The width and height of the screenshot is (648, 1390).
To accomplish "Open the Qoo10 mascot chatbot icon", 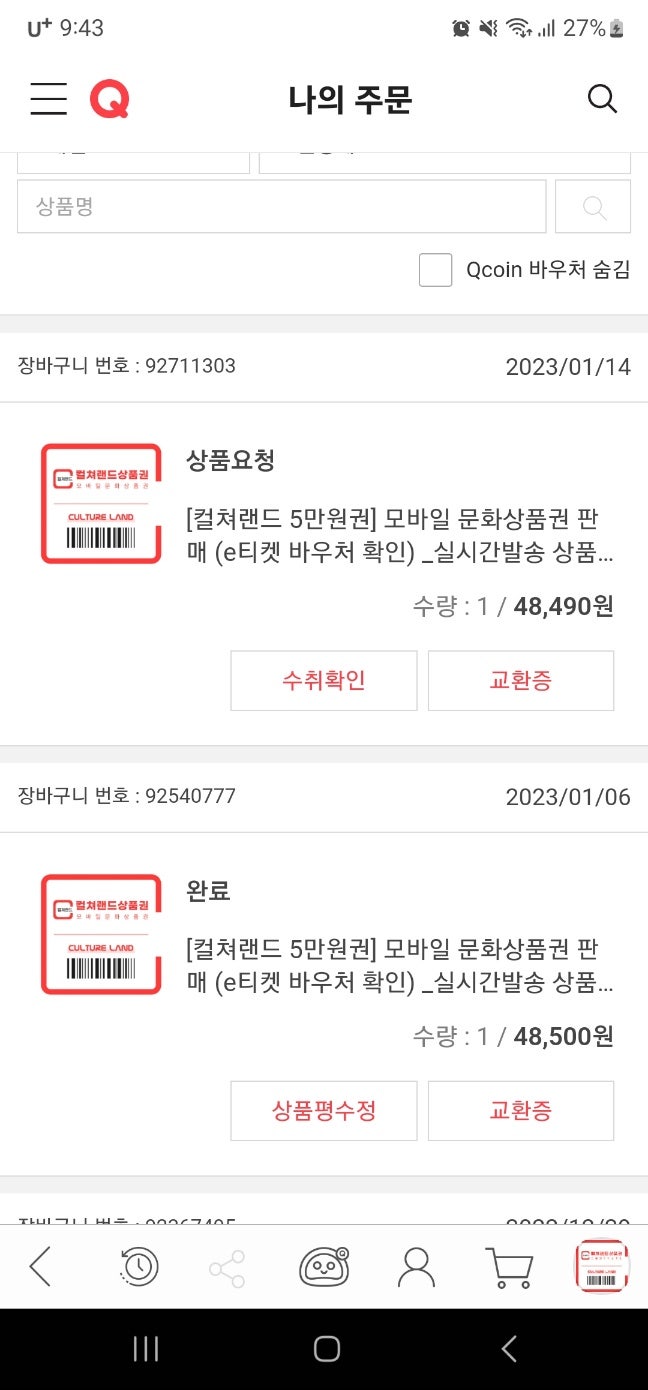I will (x=324, y=1266).
